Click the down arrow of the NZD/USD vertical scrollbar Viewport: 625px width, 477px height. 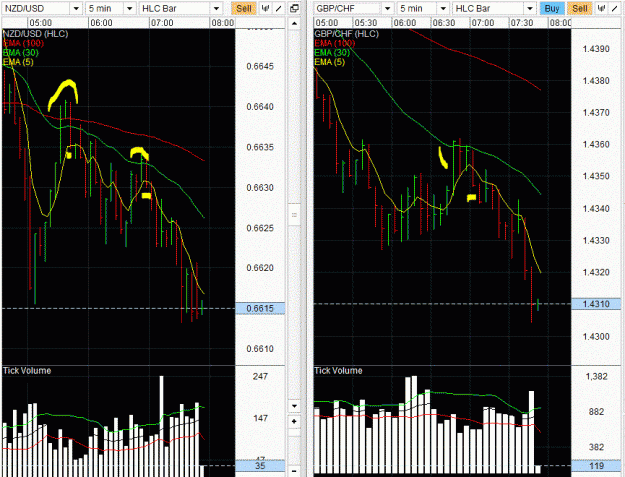pos(294,406)
